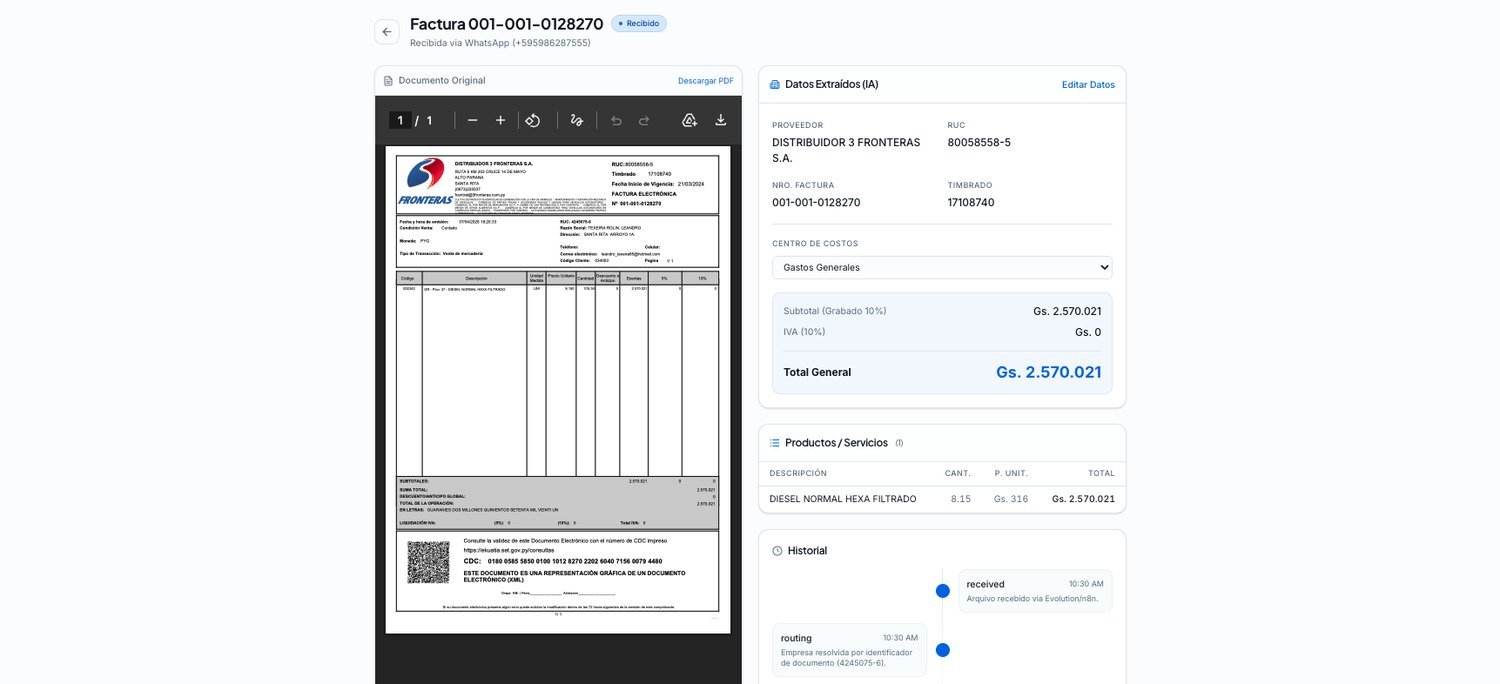Click the 'Factura 001-001-0128270' page title
Screen dimensions: 1500x684
(507, 24)
